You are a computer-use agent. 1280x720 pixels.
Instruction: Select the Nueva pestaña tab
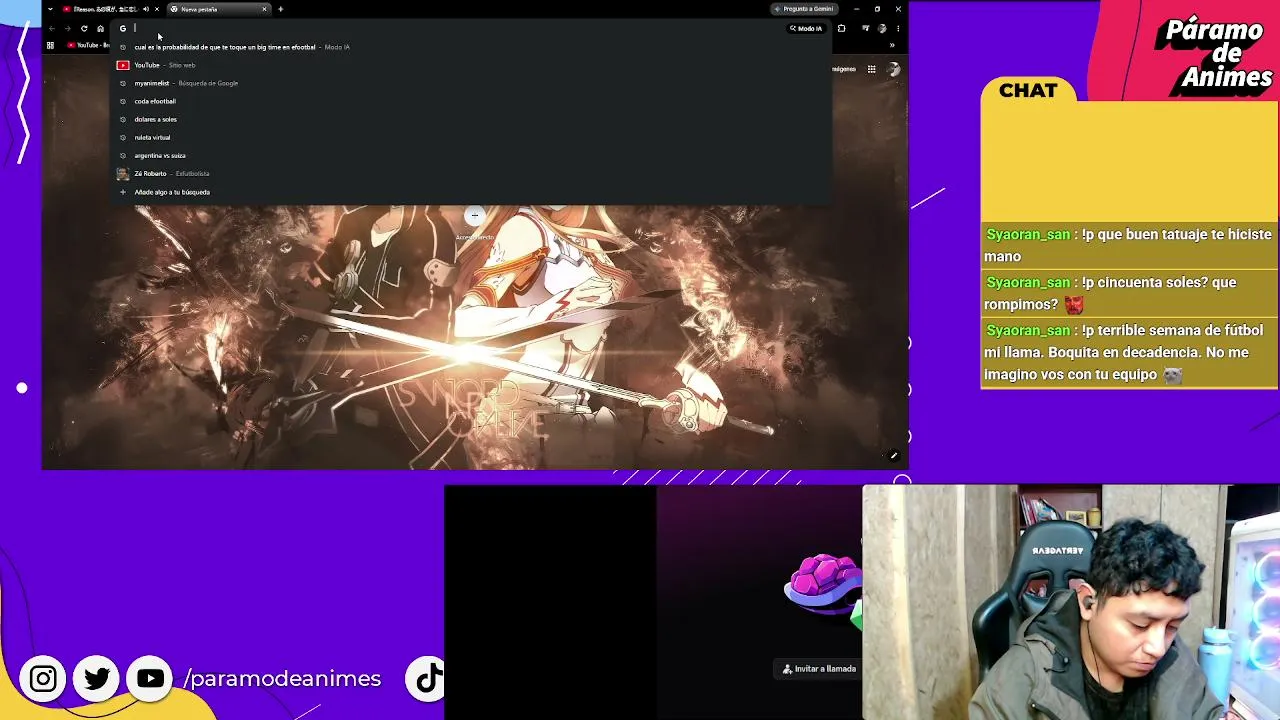coord(218,9)
